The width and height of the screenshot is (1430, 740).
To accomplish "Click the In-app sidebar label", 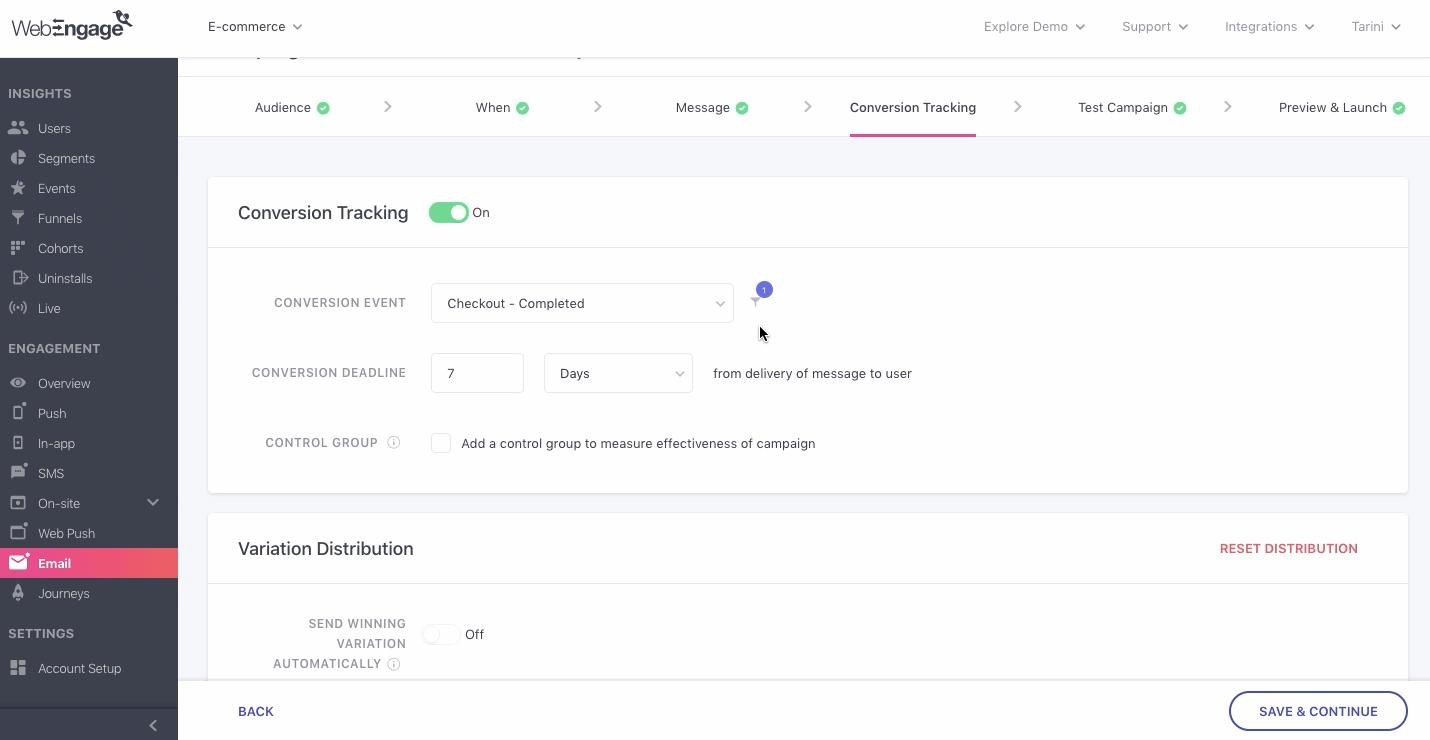I will (x=57, y=443).
